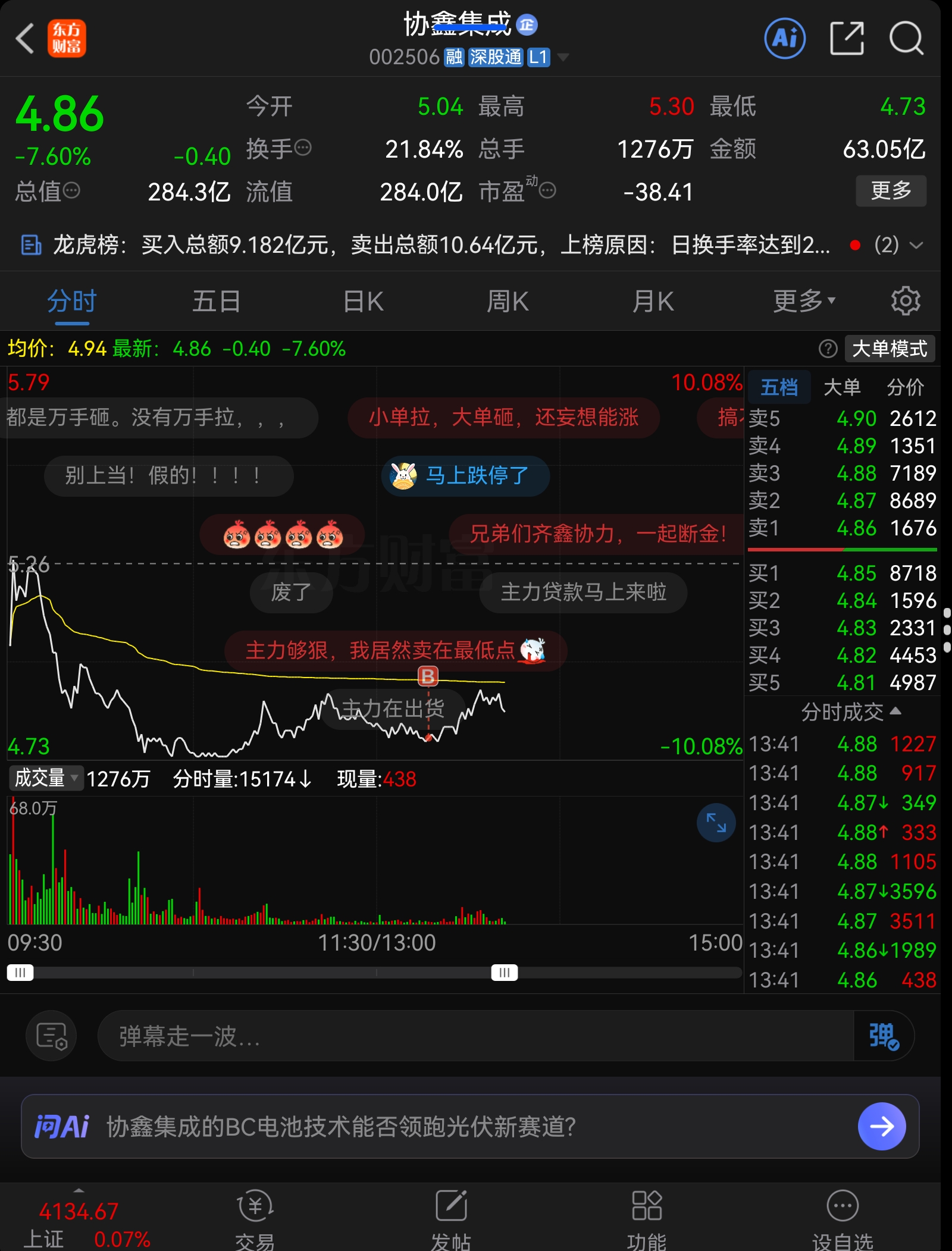Open the 成交量 indicator dropdown
The image size is (952, 1251).
pyautogui.click(x=46, y=777)
